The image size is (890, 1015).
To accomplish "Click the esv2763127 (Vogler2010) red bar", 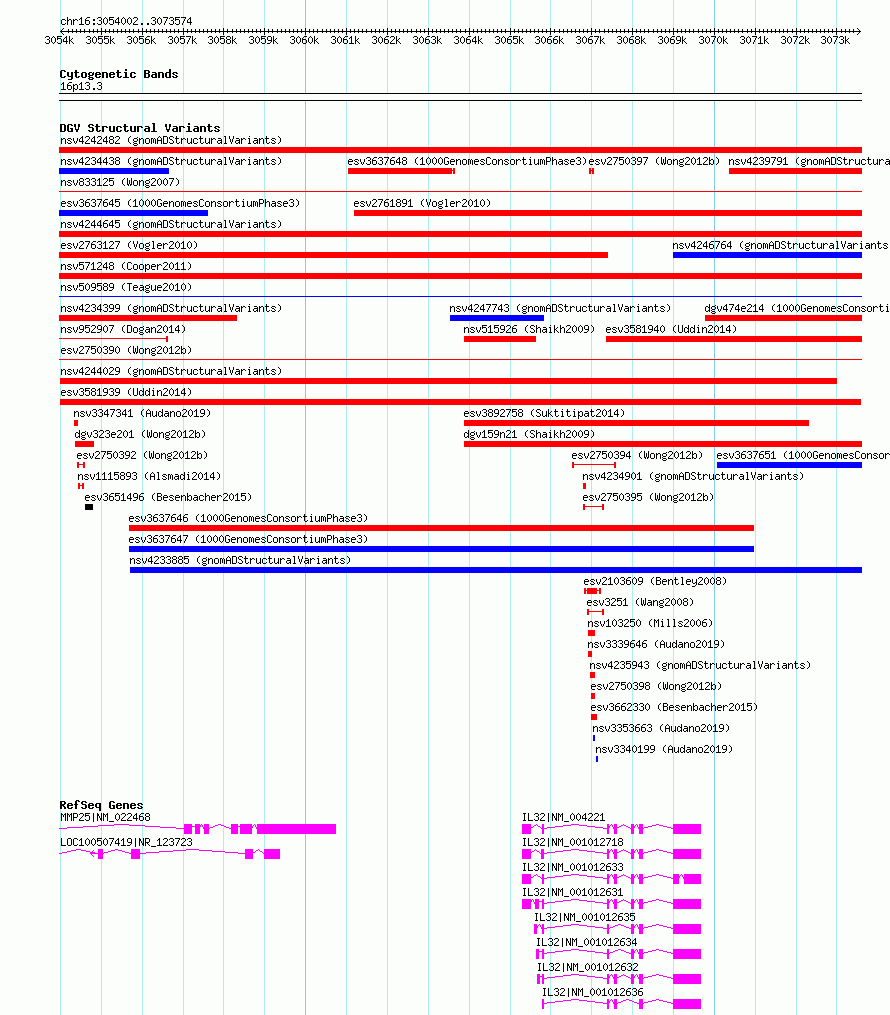I will (333, 255).
